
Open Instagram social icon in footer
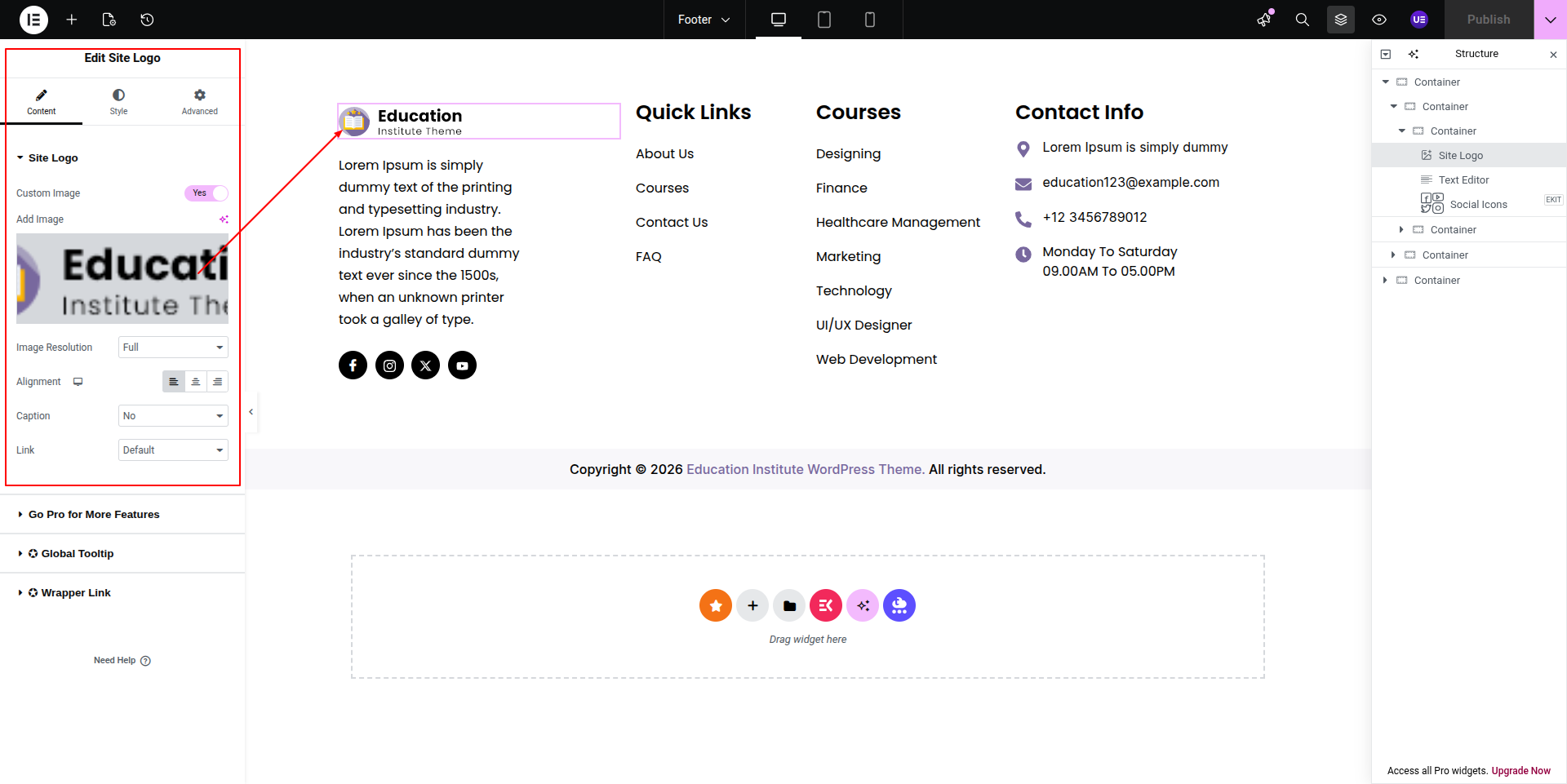[x=389, y=365]
